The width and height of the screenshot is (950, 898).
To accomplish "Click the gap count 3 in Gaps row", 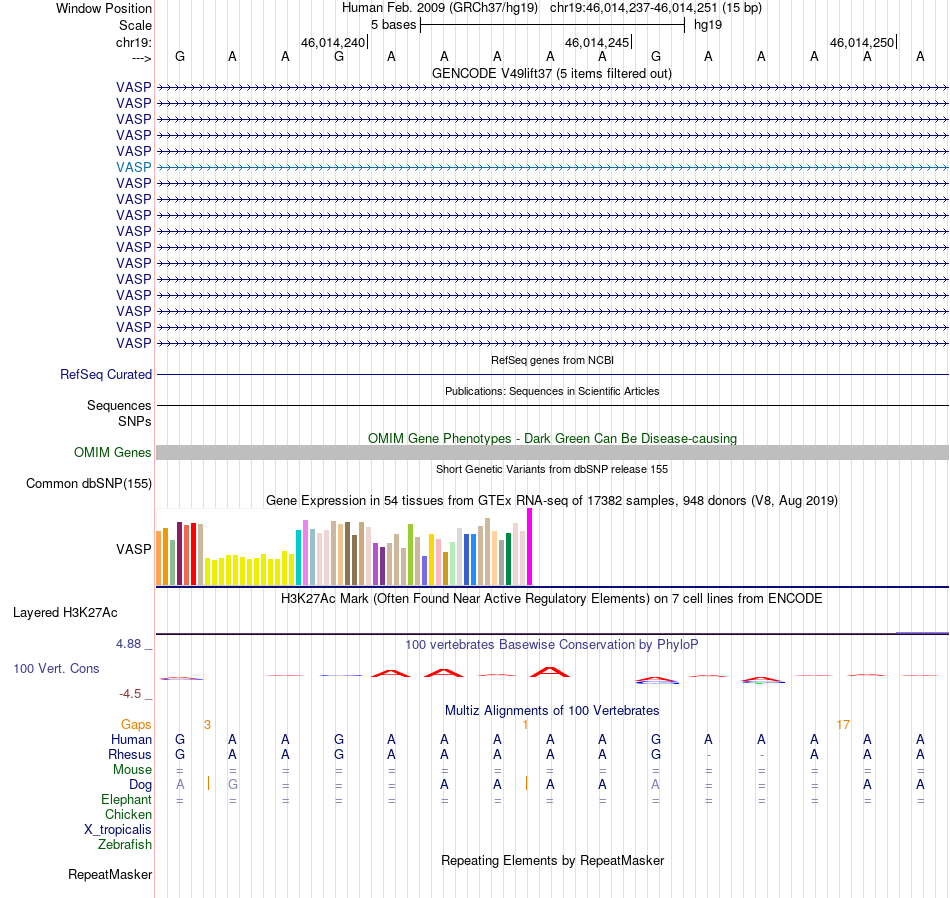I will (207, 725).
